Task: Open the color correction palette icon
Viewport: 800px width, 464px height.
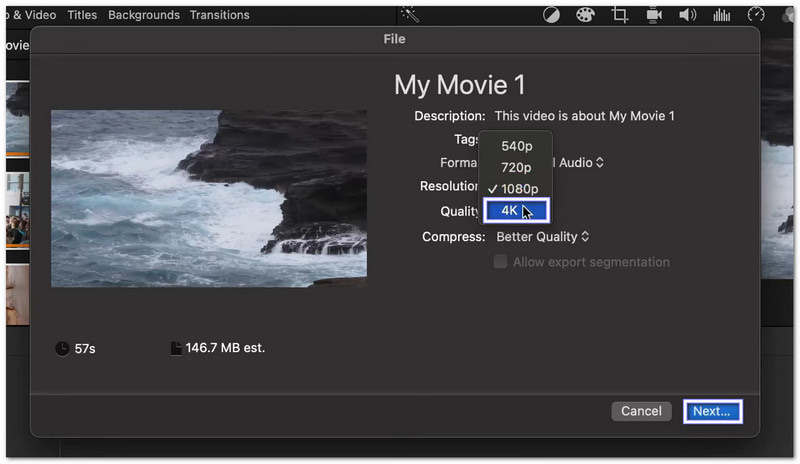Action: click(x=585, y=15)
